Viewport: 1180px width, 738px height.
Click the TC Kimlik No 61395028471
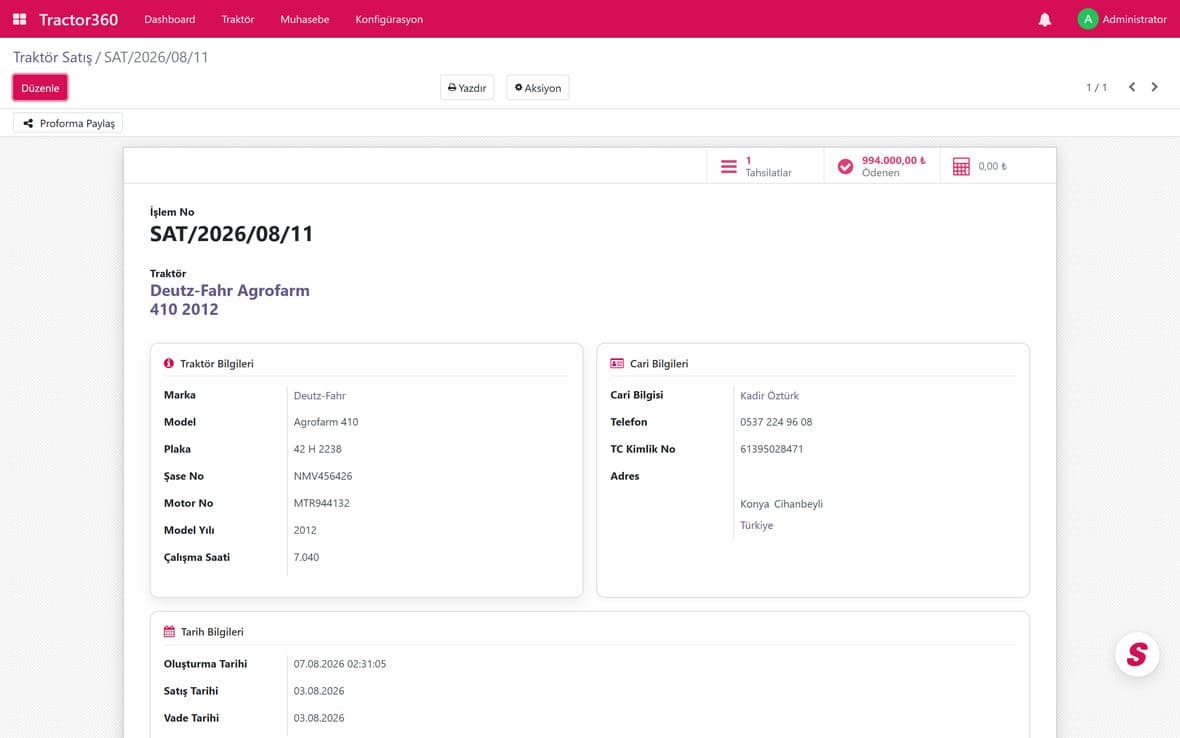771,449
